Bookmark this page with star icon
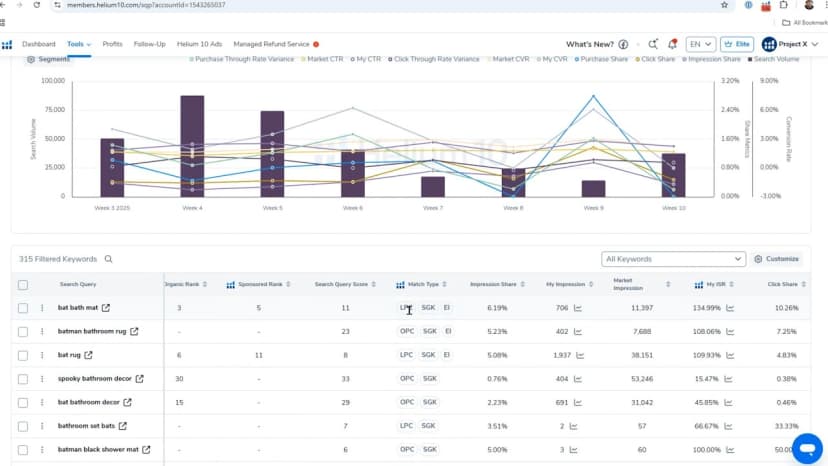This screenshot has width=828, height=466. click(x=724, y=5)
